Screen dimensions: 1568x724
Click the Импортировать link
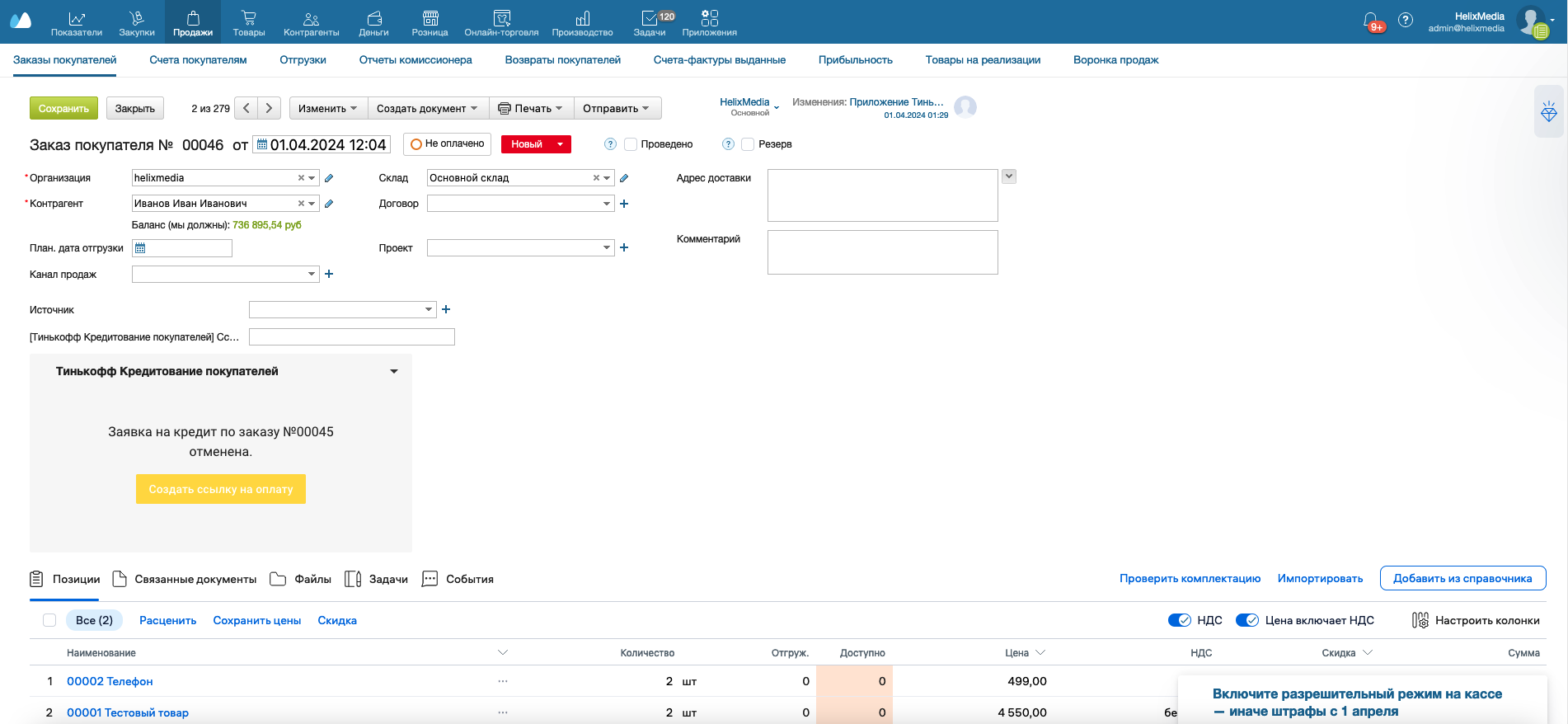pyautogui.click(x=1320, y=578)
